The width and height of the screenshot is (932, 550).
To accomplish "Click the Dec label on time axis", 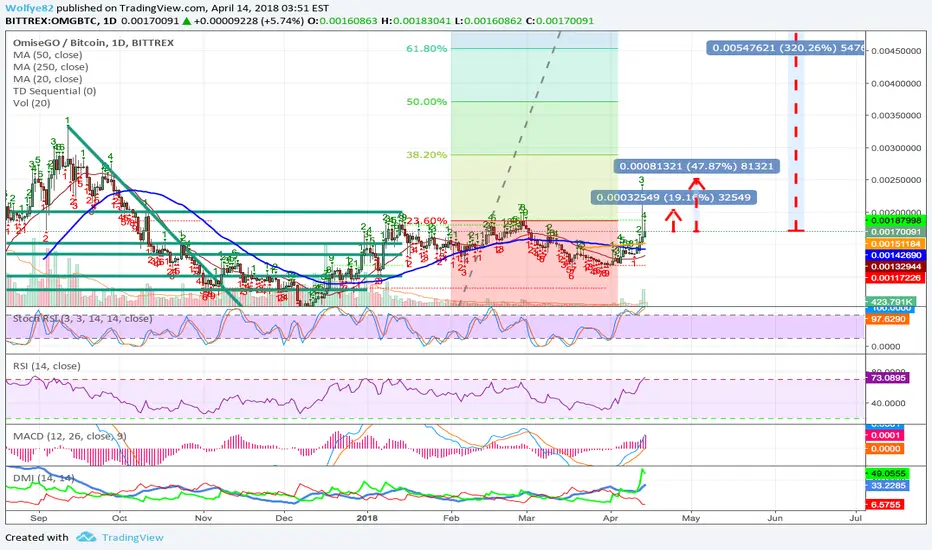I will [x=284, y=518].
